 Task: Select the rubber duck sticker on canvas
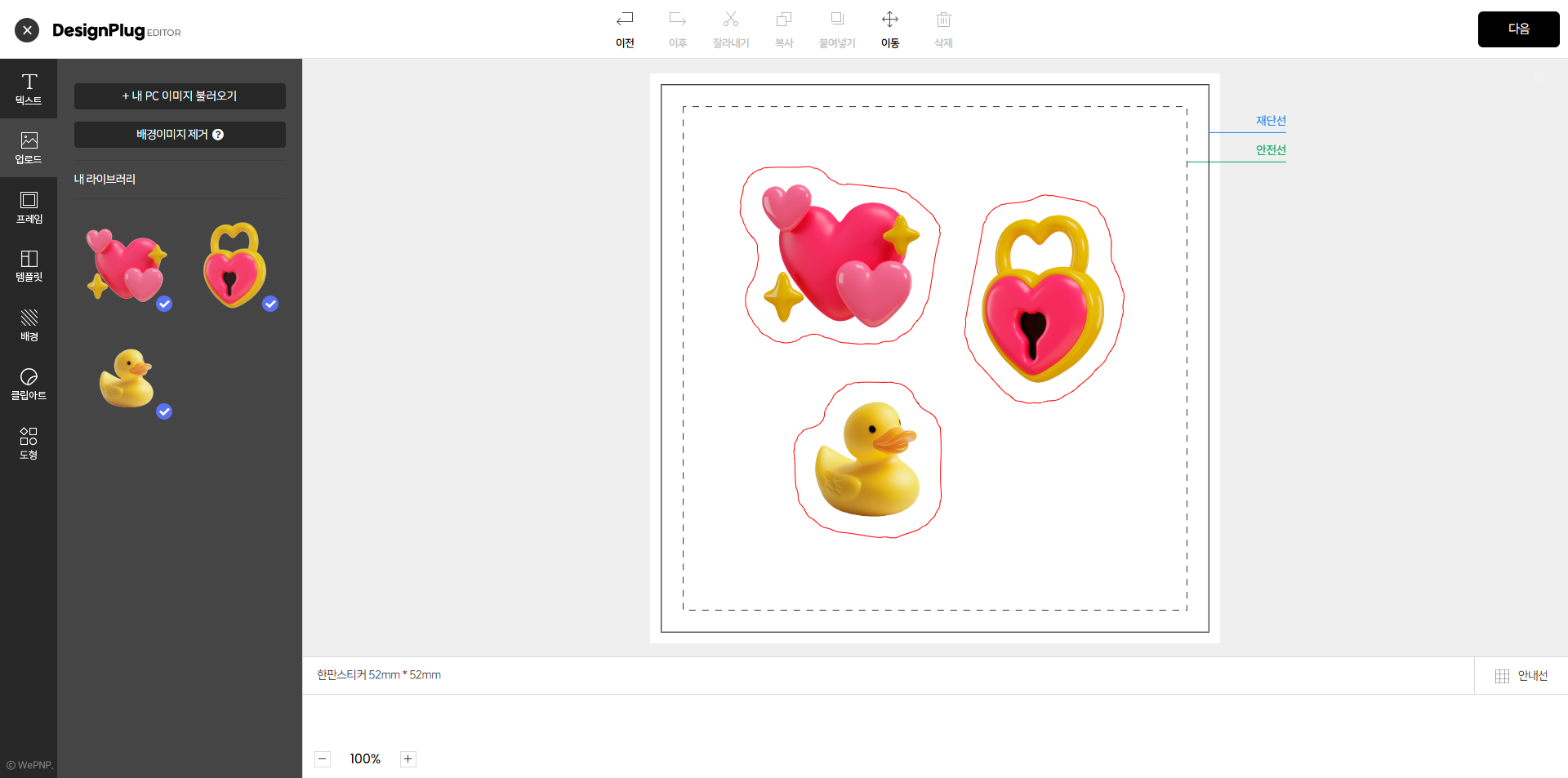click(x=868, y=460)
